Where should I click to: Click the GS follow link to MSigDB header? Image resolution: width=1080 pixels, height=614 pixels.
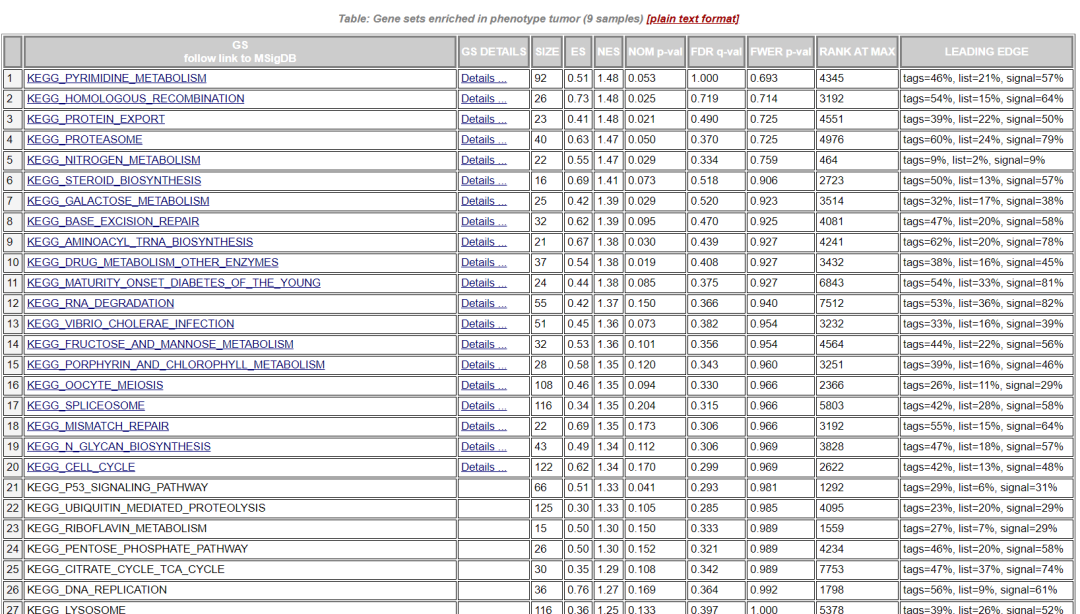pos(240,52)
